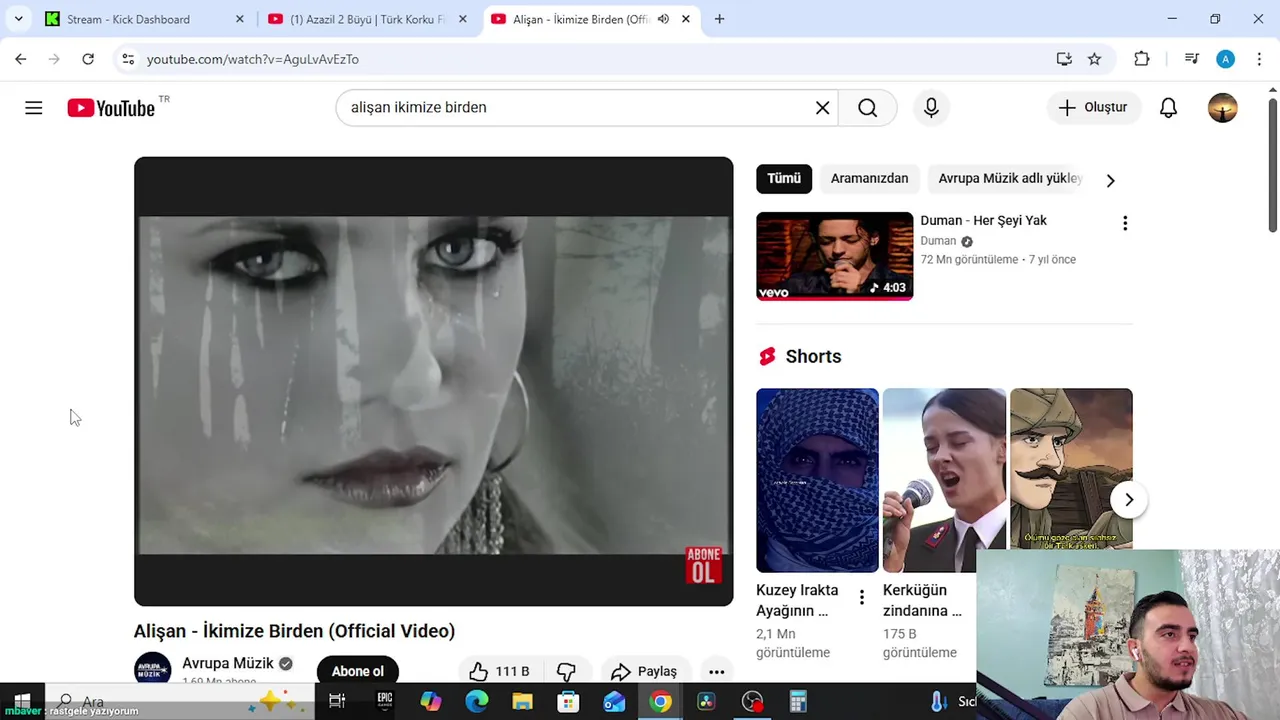1280x720 pixels.
Task: Like the video (111 B thumbs up)
Action: [x=499, y=671]
